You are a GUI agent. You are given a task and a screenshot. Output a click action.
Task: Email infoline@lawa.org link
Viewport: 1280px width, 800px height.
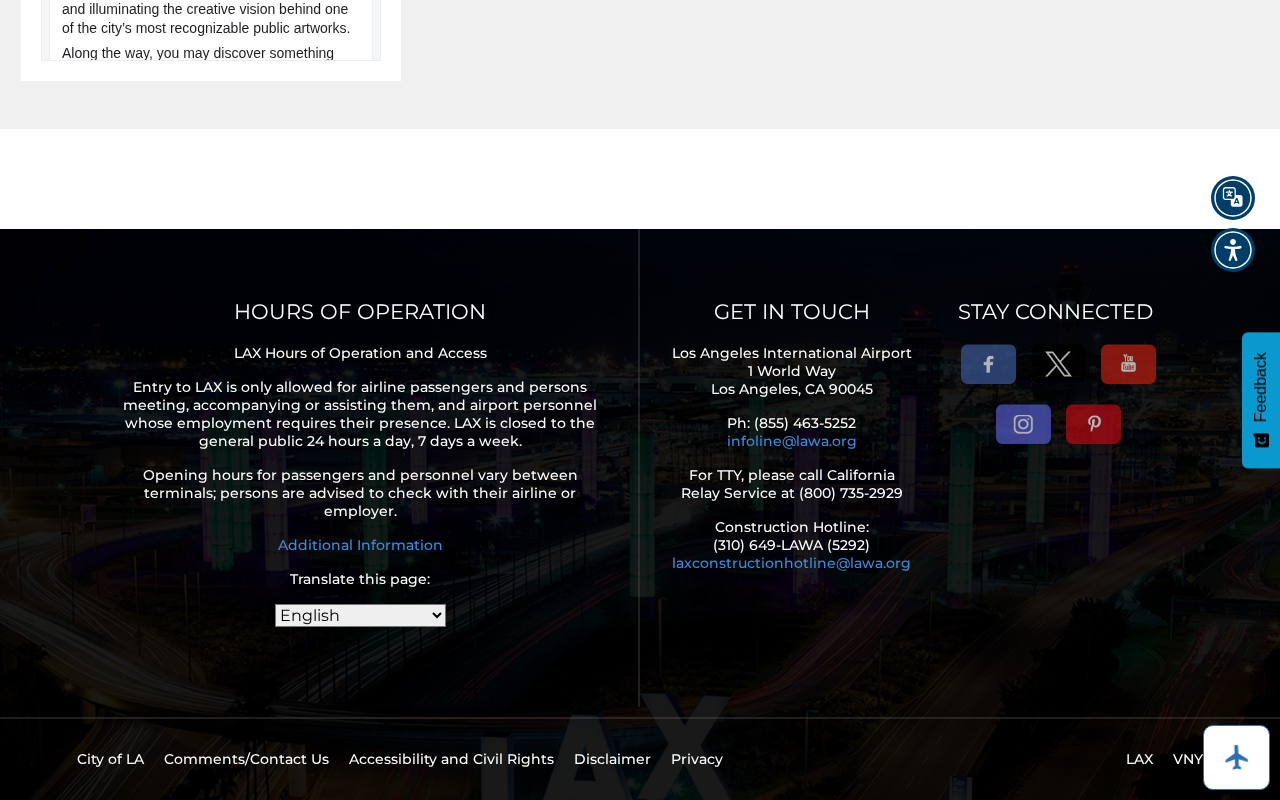click(x=791, y=441)
